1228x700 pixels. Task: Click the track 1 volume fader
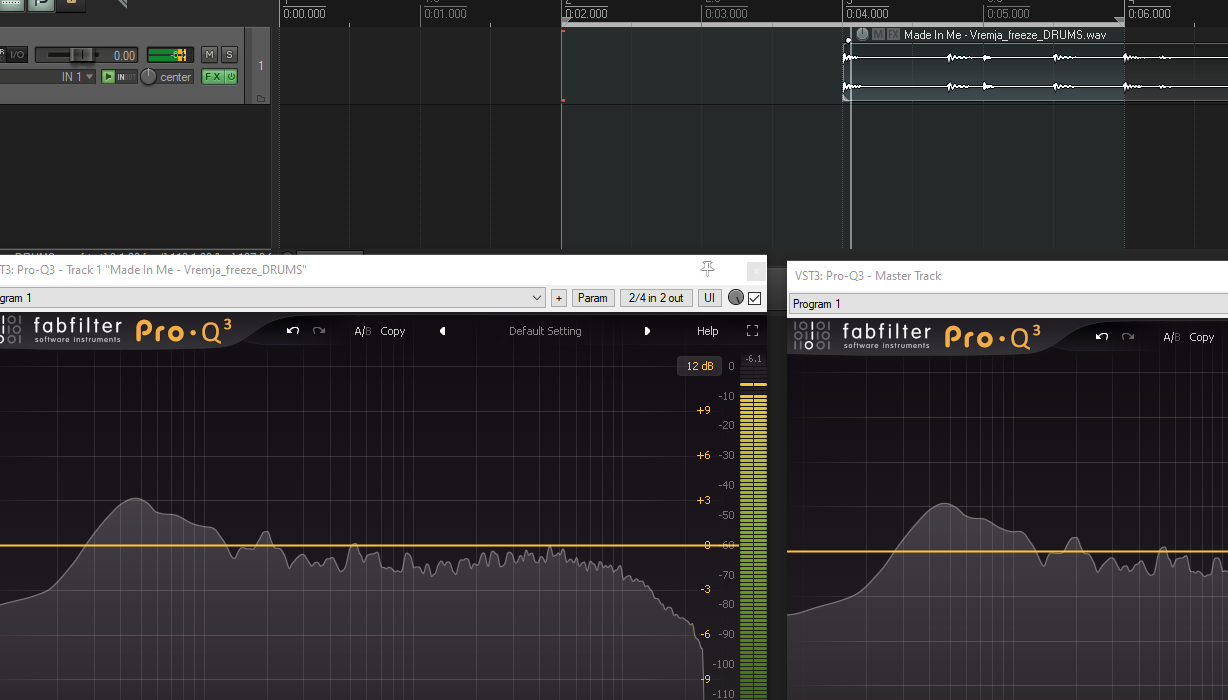tap(81, 55)
